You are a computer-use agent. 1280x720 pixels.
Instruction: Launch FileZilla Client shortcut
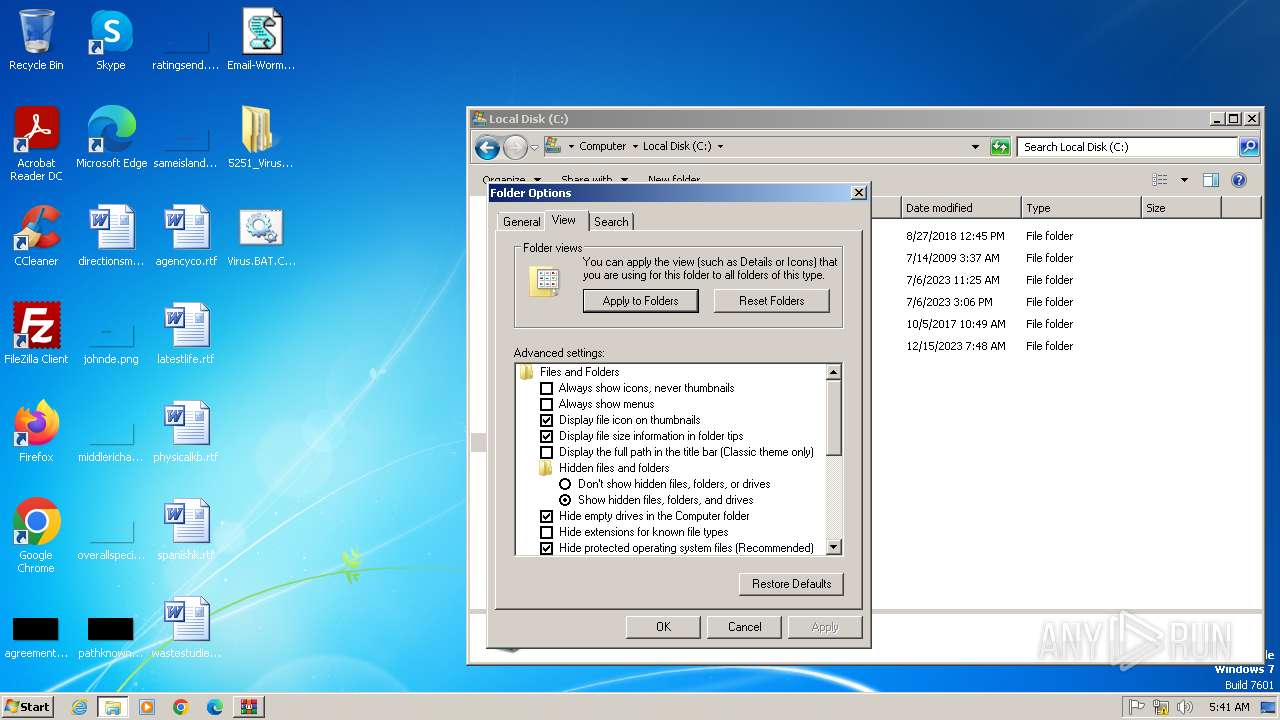(36, 334)
